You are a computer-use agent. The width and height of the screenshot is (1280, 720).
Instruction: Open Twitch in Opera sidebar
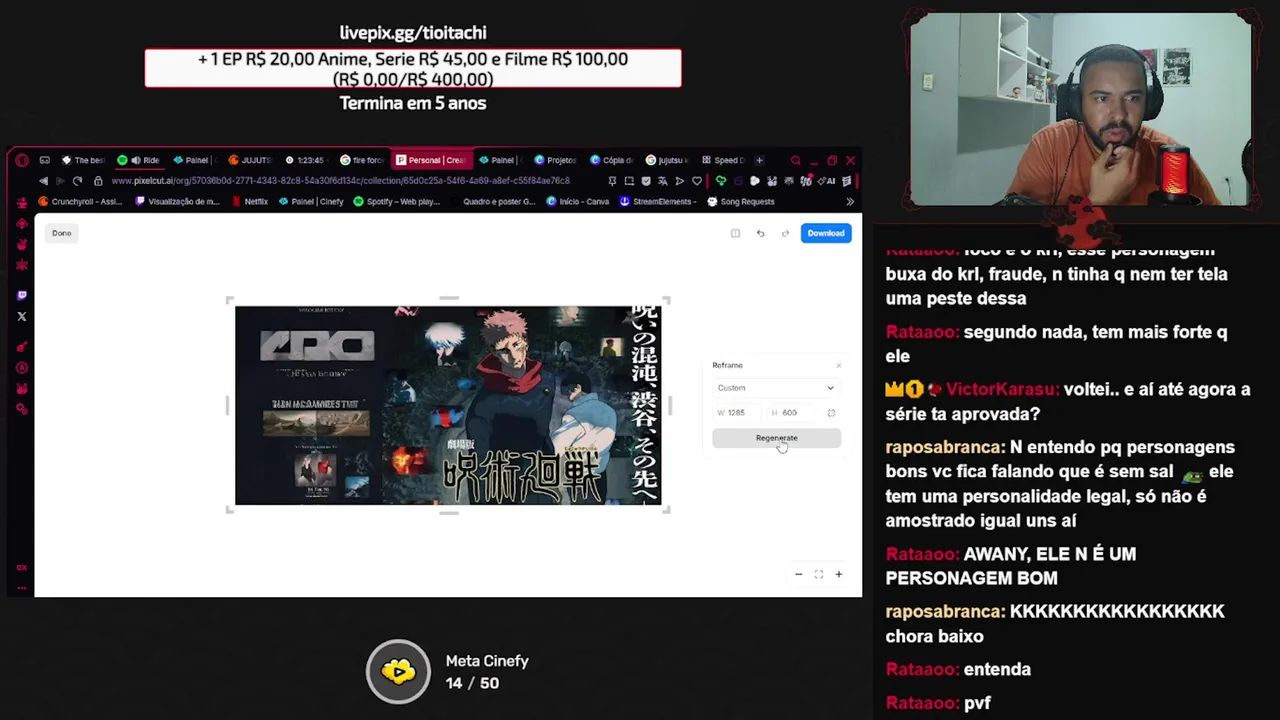click(22, 296)
